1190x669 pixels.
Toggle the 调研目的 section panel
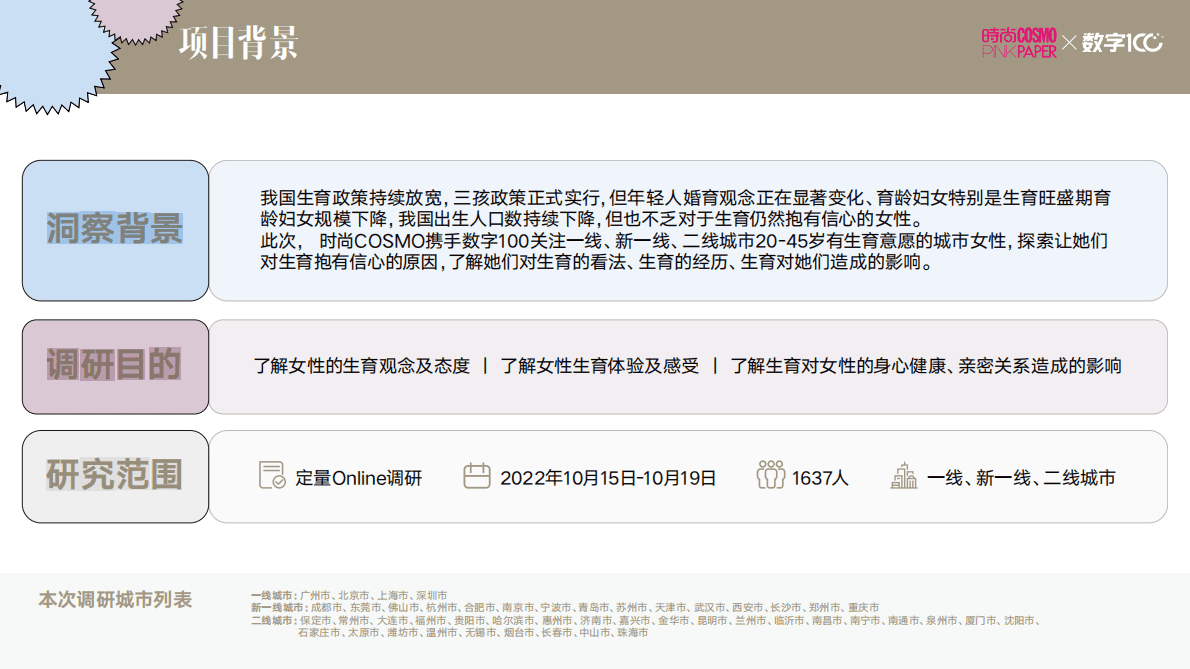pyautogui.click(x=114, y=366)
